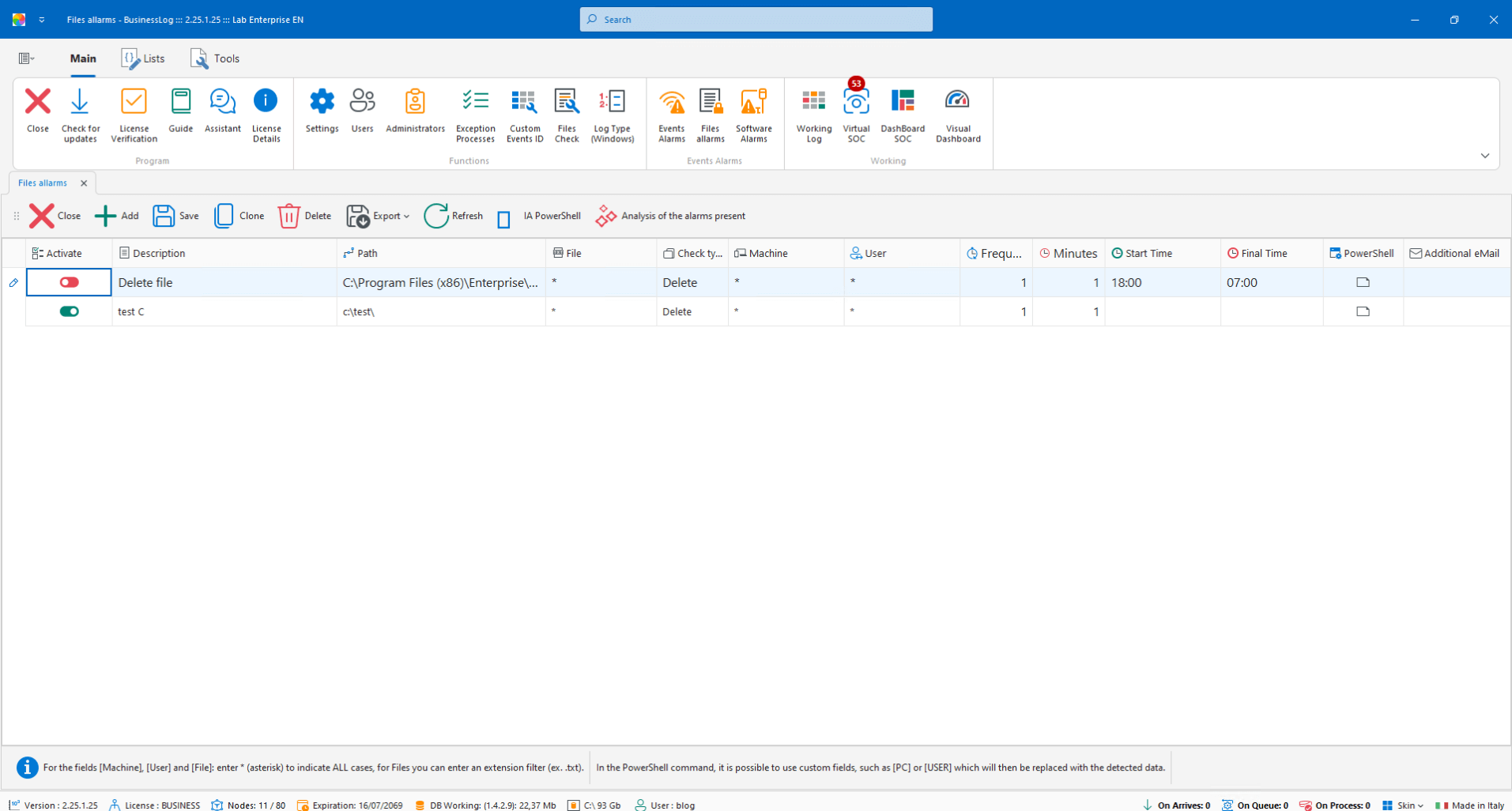Toggle PowerShell checkbox for Delete file row
Image resolution: width=1512 pixels, height=811 pixels.
click(1363, 282)
